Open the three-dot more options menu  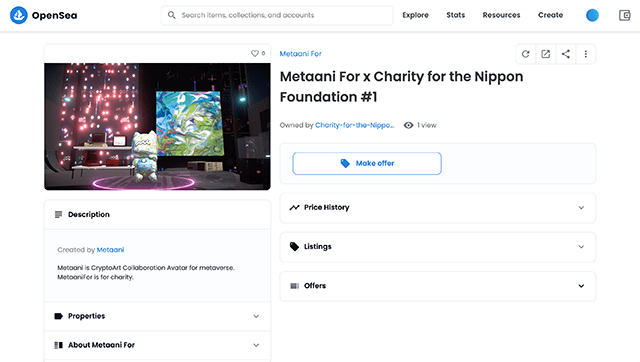[x=586, y=54]
